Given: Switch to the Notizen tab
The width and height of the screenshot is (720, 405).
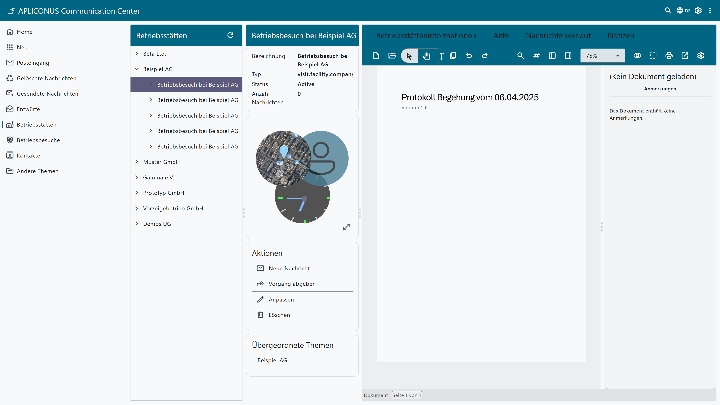Looking at the screenshot, I should coord(621,35).
